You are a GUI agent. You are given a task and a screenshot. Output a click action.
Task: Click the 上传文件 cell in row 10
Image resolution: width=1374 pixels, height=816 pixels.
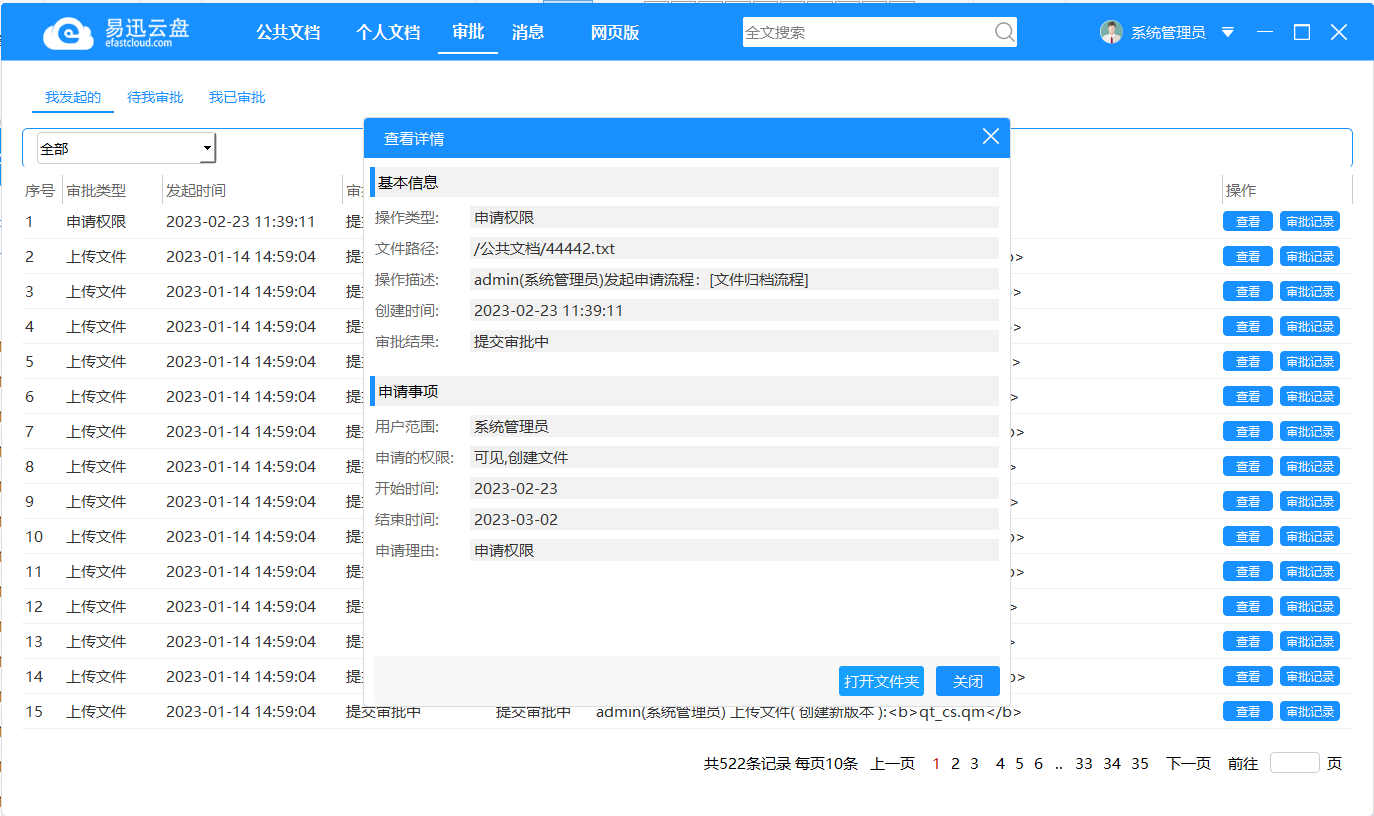[97, 536]
